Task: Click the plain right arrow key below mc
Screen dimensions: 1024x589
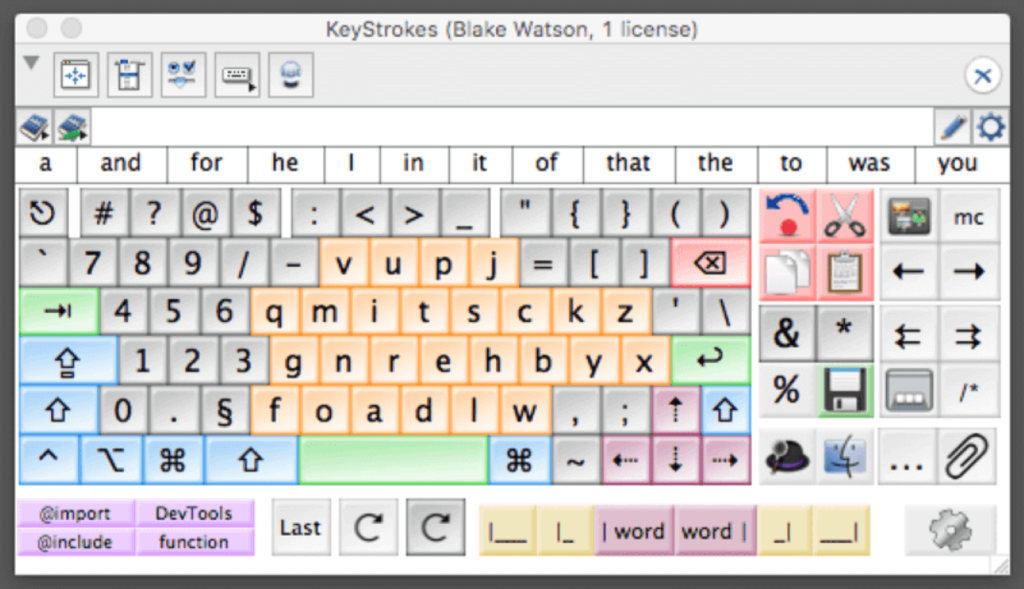Action: click(x=968, y=272)
